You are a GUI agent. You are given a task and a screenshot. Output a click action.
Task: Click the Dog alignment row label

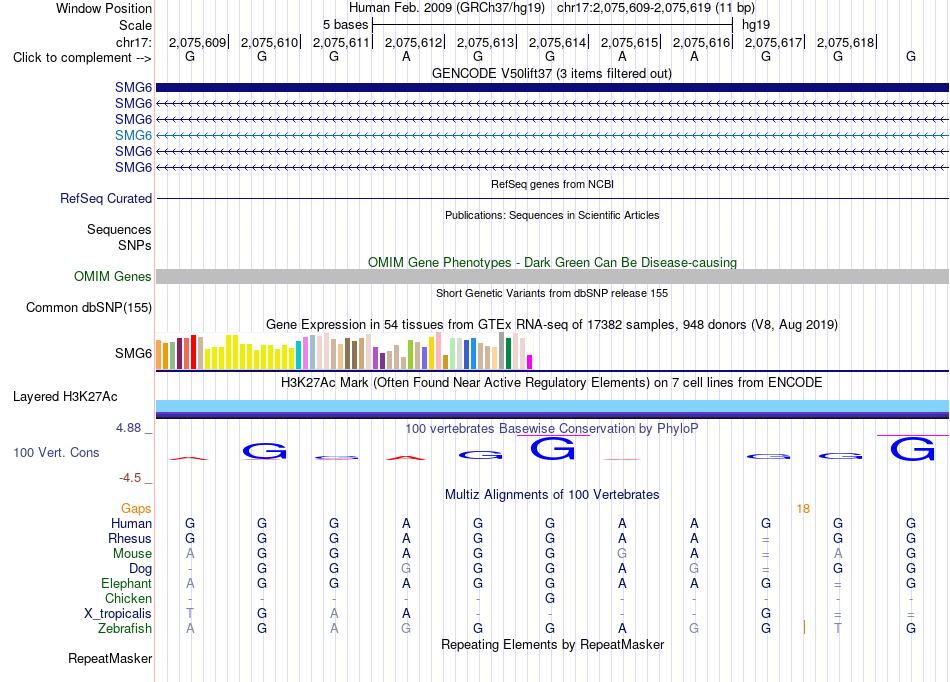[x=140, y=568]
